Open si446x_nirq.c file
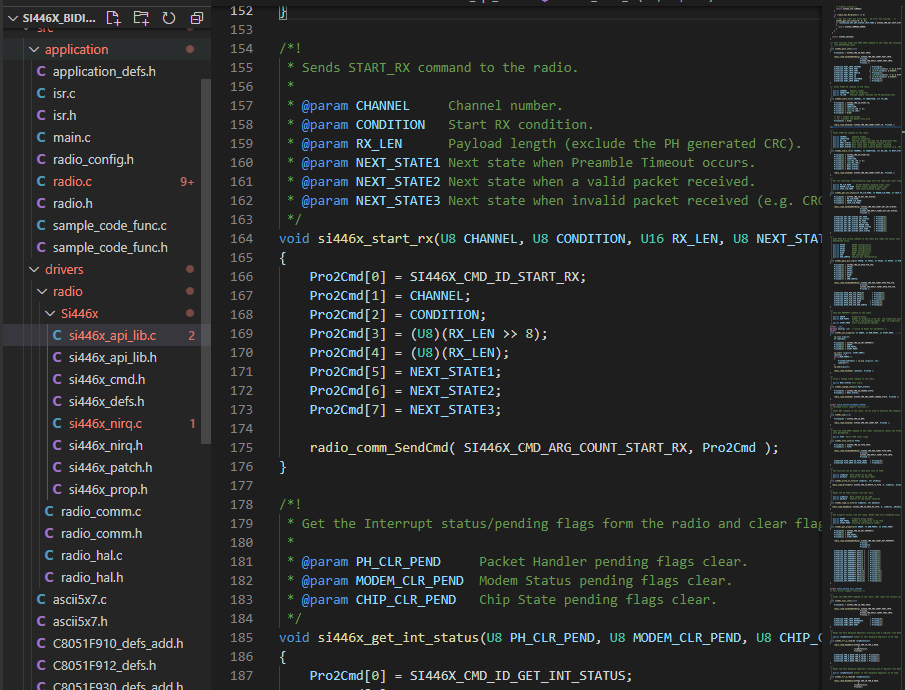 (x=104, y=423)
